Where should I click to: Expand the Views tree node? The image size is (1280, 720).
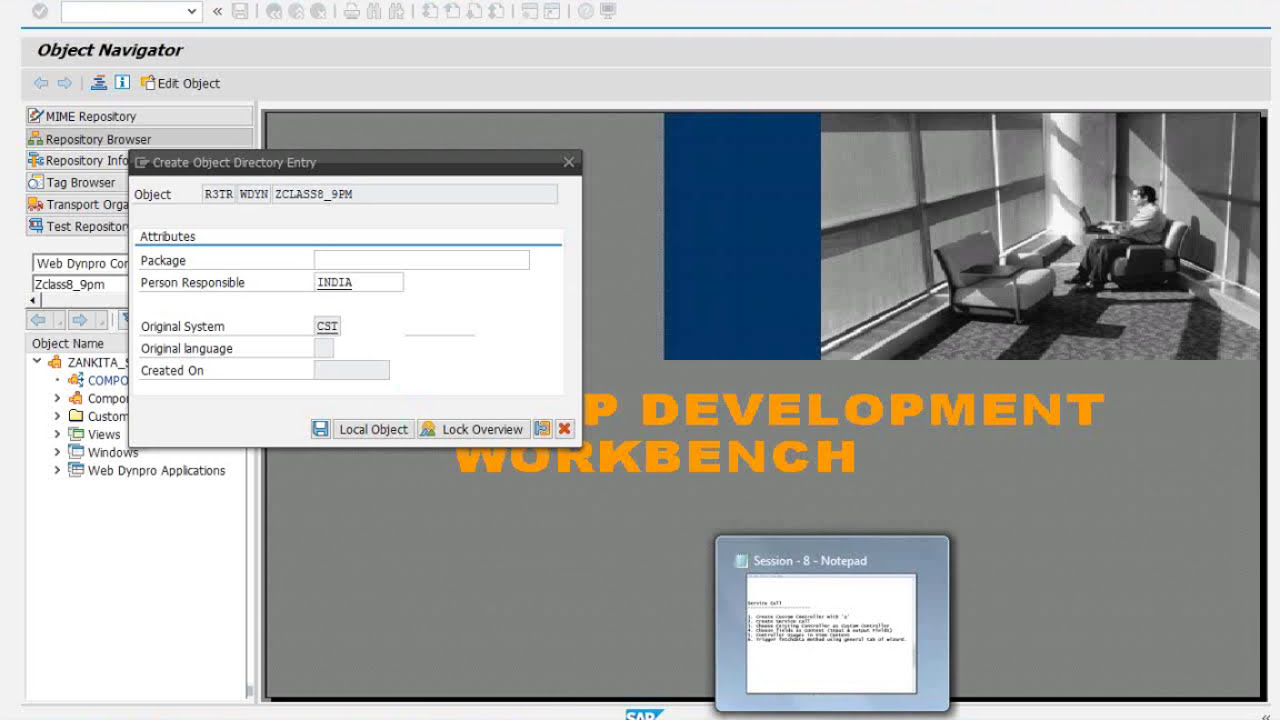pos(57,434)
